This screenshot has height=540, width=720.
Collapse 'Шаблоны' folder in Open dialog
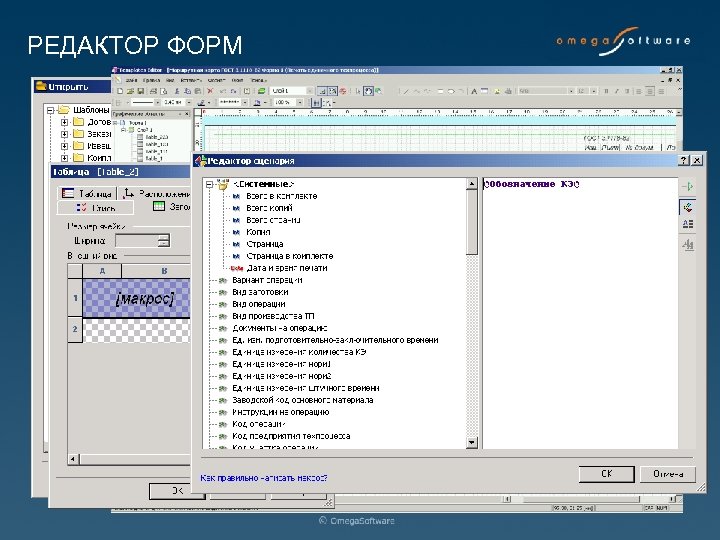click(51, 110)
